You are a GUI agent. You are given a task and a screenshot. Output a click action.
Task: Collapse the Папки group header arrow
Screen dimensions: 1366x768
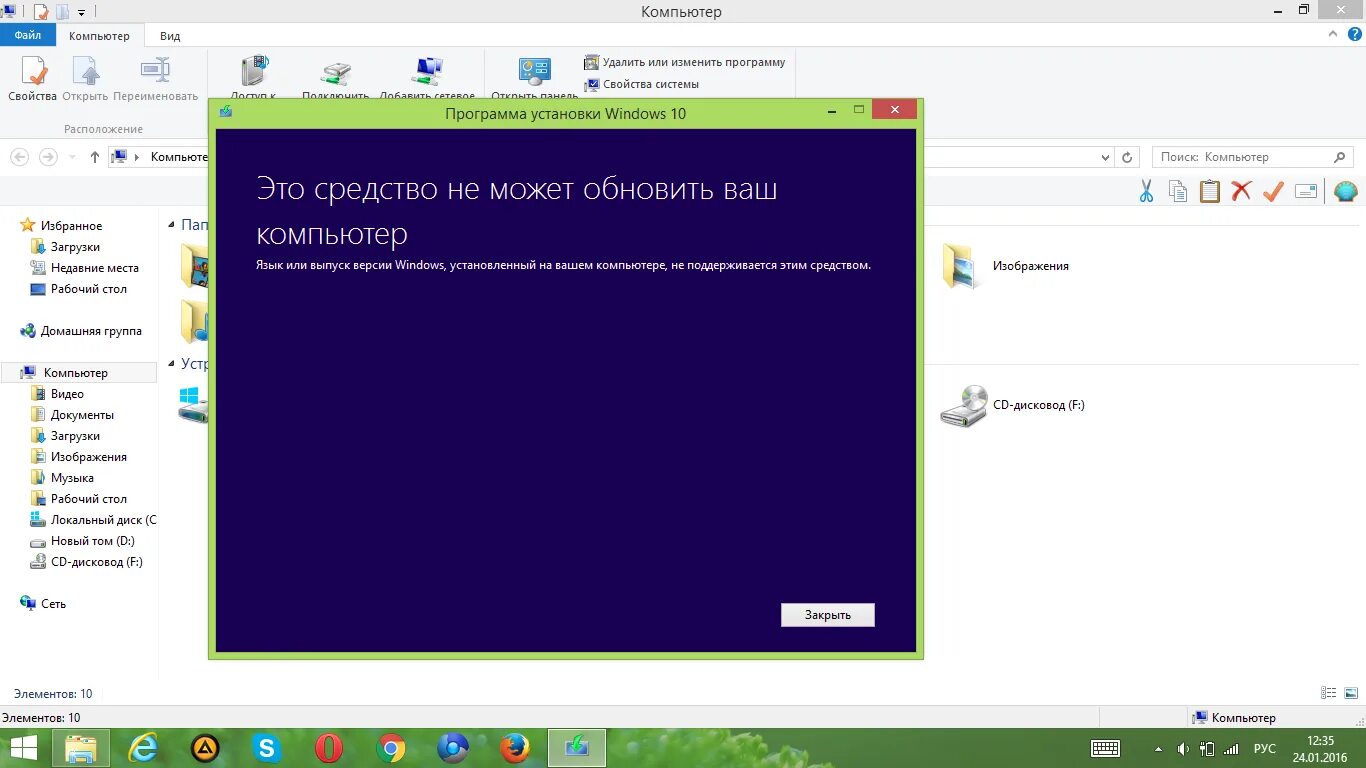(172, 225)
